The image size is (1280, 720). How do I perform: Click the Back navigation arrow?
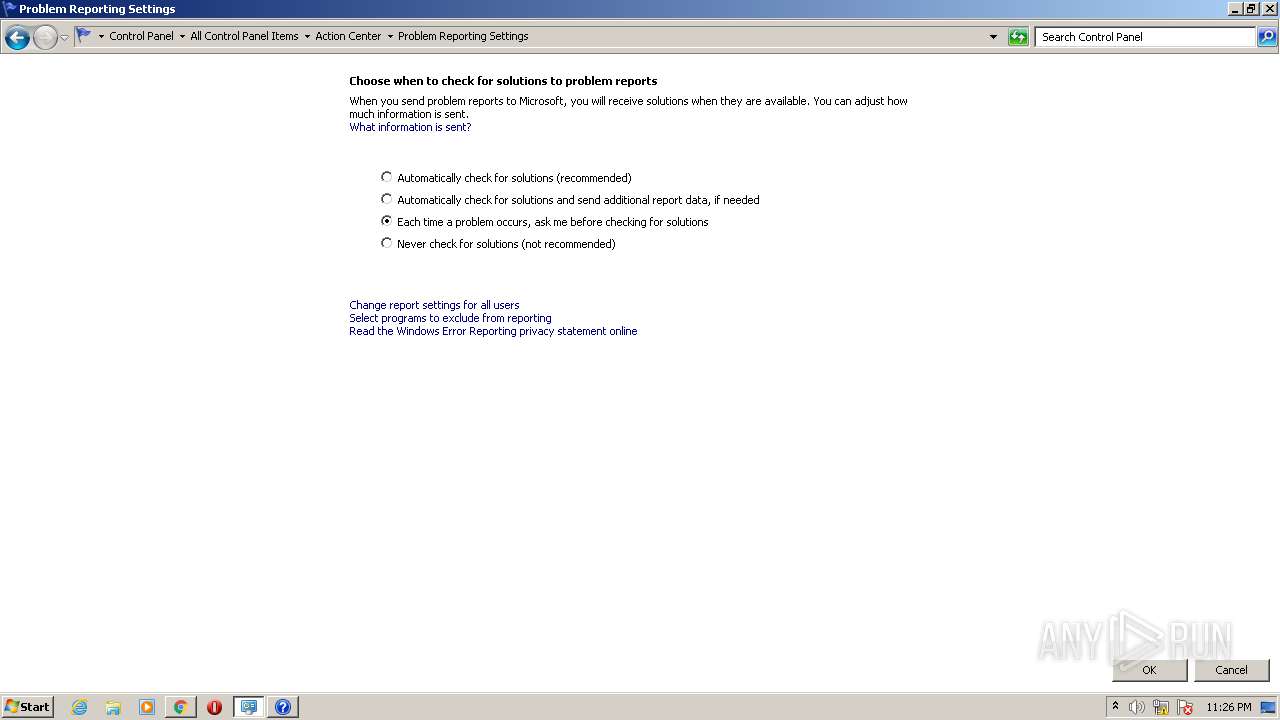17,38
